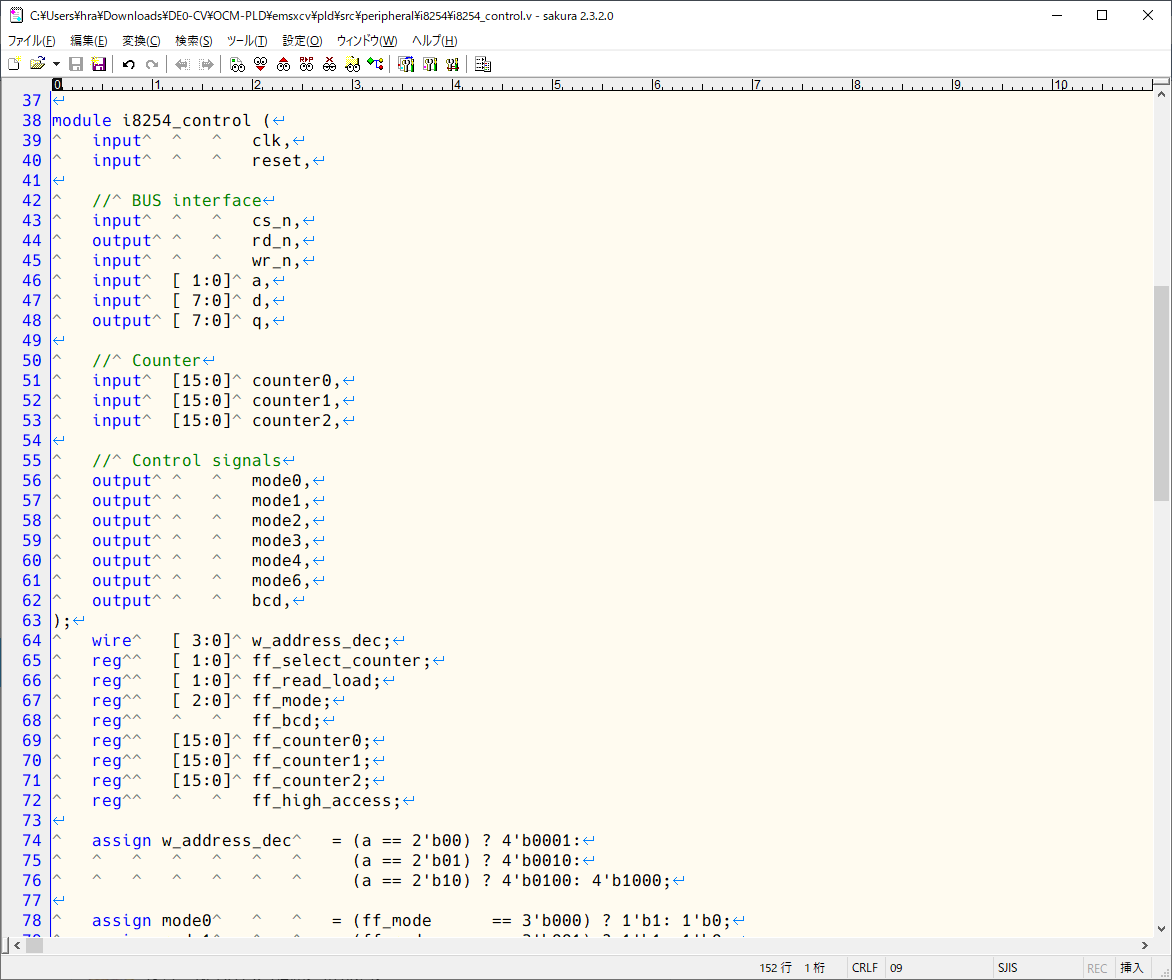Open the ウィンドウ(W) menu
Image resolution: width=1172 pixels, height=980 pixels.
pyautogui.click(x=366, y=40)
